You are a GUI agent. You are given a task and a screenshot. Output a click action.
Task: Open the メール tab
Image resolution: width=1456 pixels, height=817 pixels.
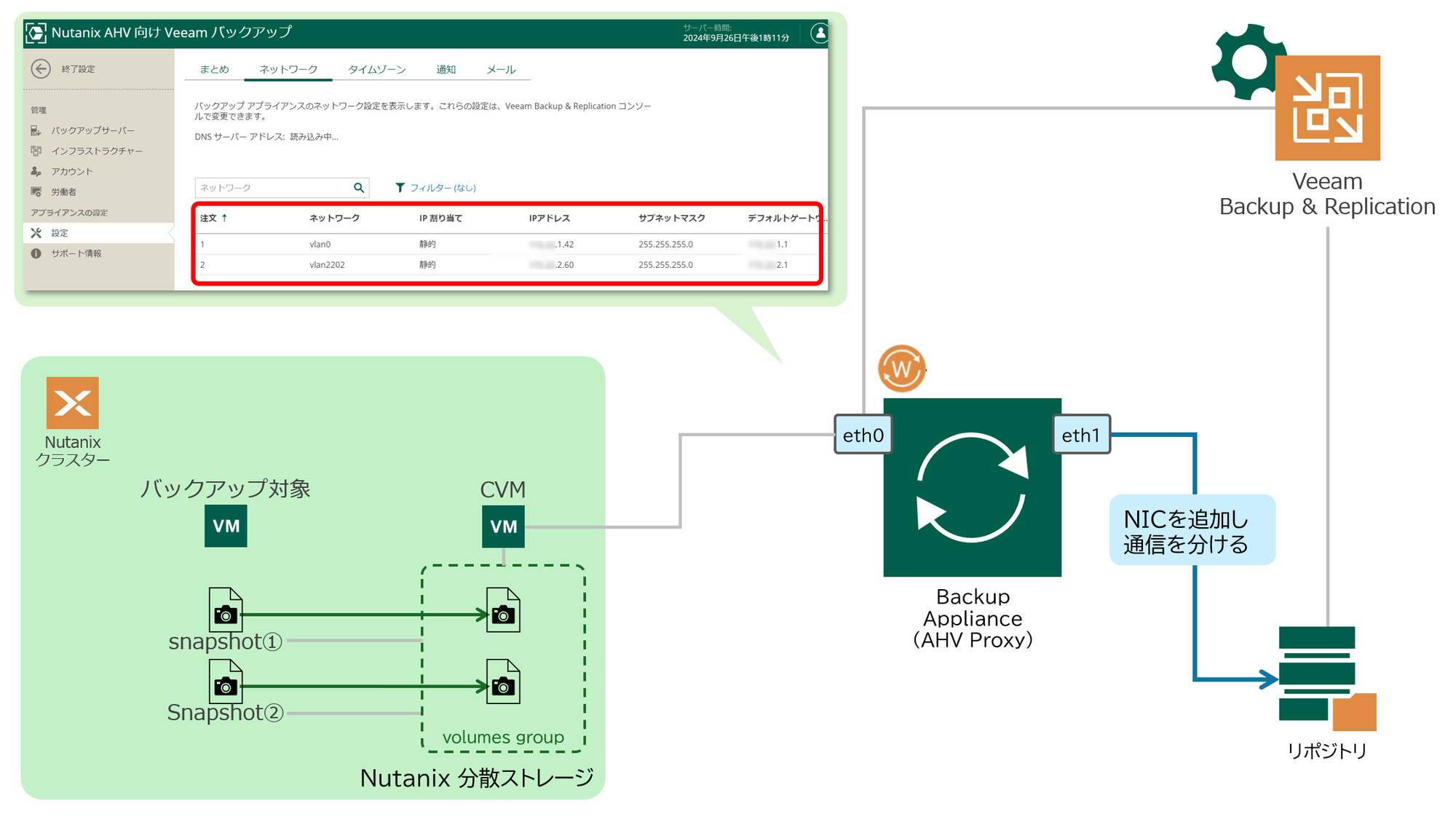[501, 69]
